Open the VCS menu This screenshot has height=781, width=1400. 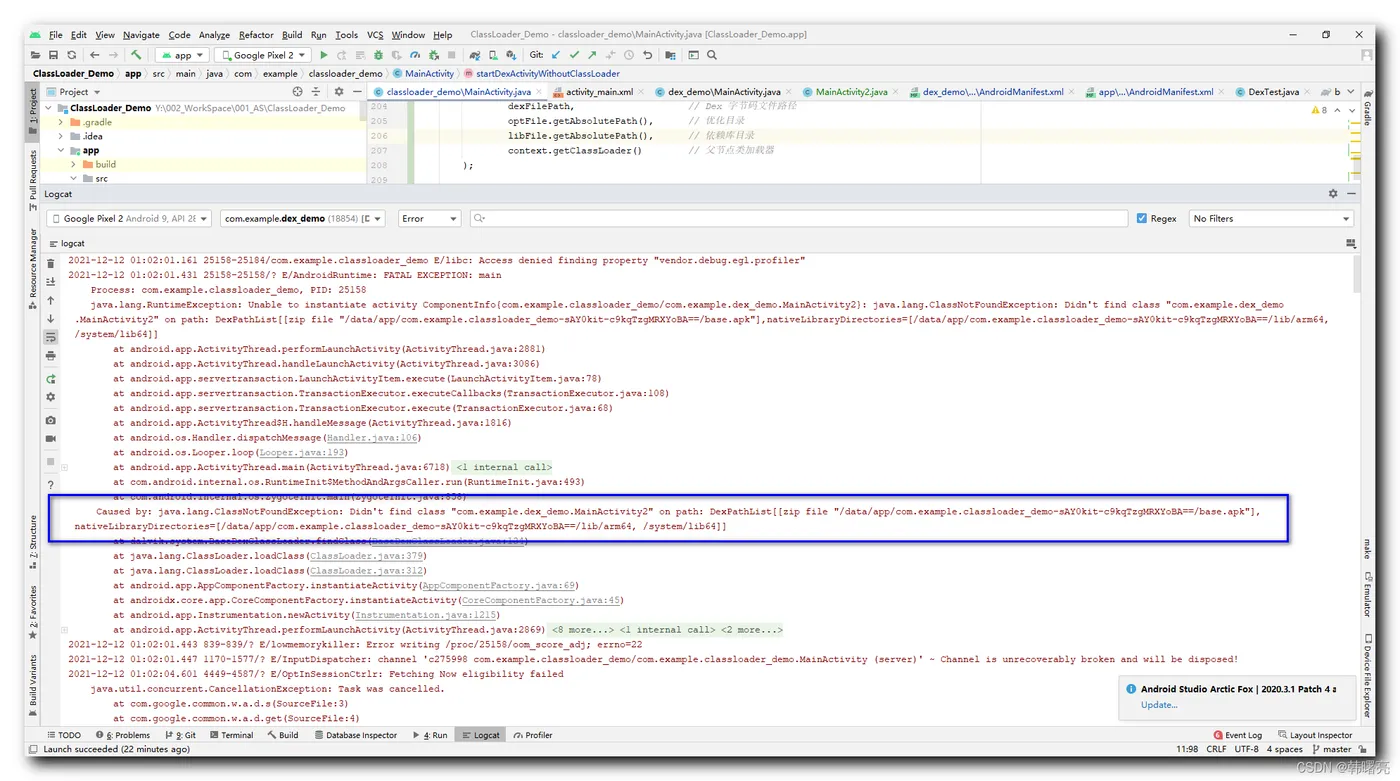click(x=374, y=35)
